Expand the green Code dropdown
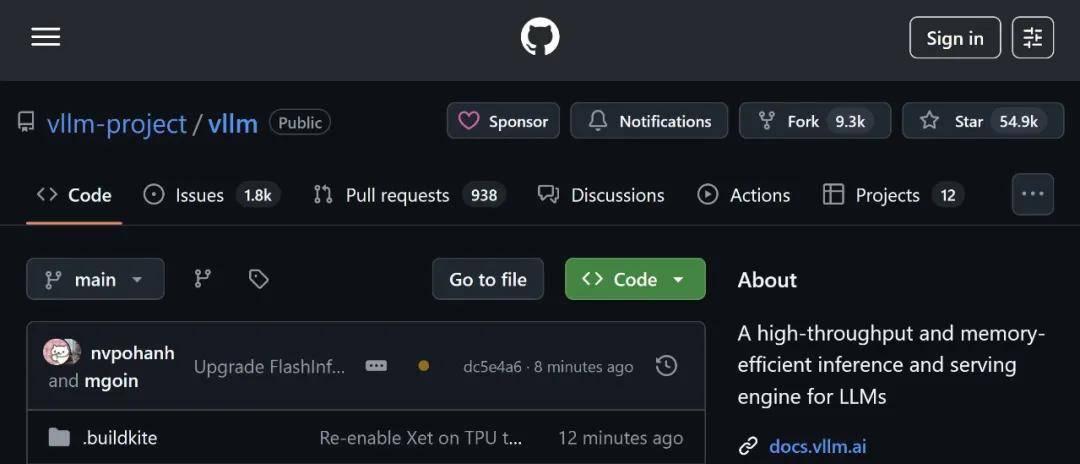1080x464 pixels. pyautogui.click(x=635, y=279)
